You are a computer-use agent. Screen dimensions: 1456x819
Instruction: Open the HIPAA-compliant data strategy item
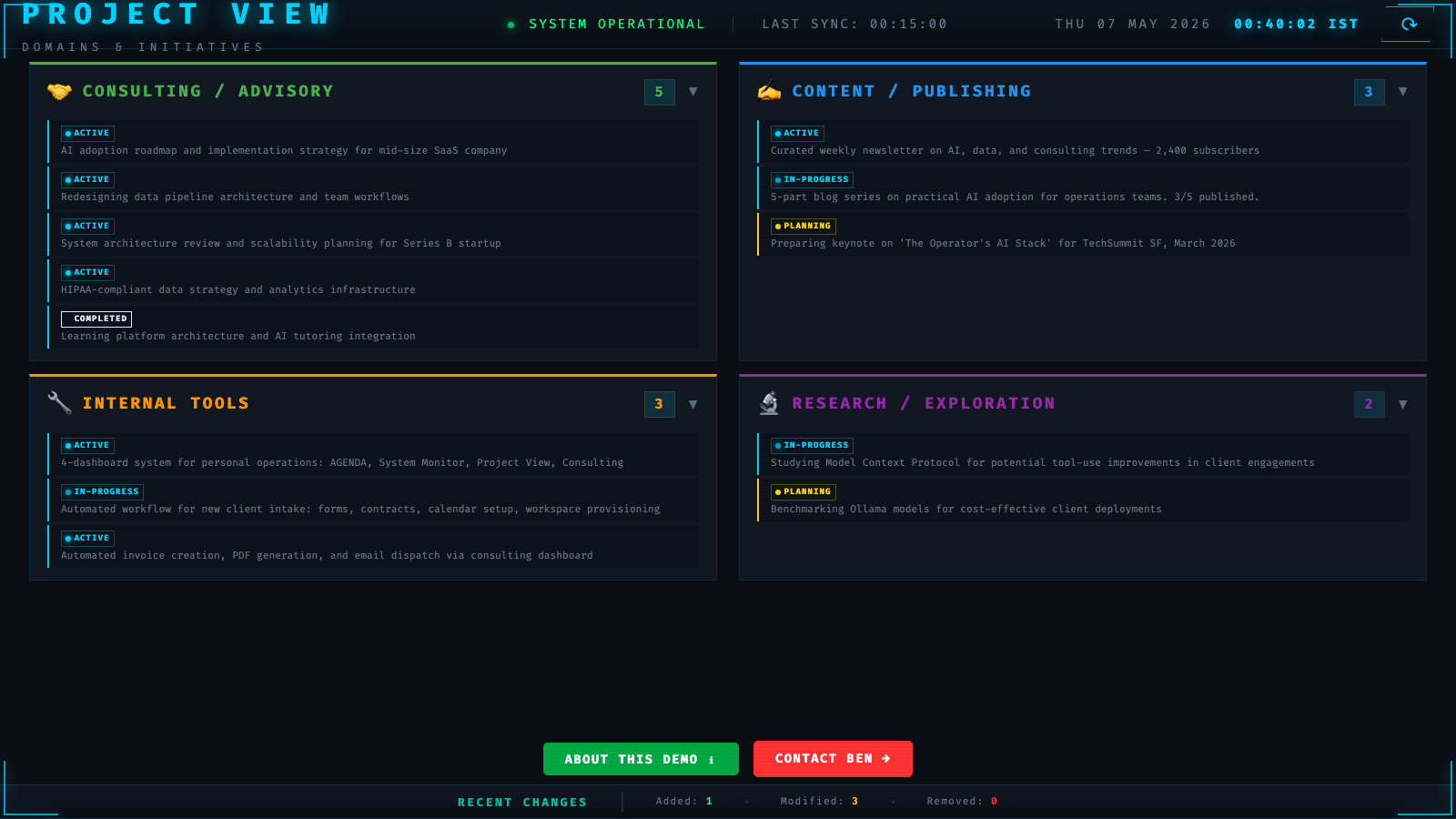pos(373,281)
